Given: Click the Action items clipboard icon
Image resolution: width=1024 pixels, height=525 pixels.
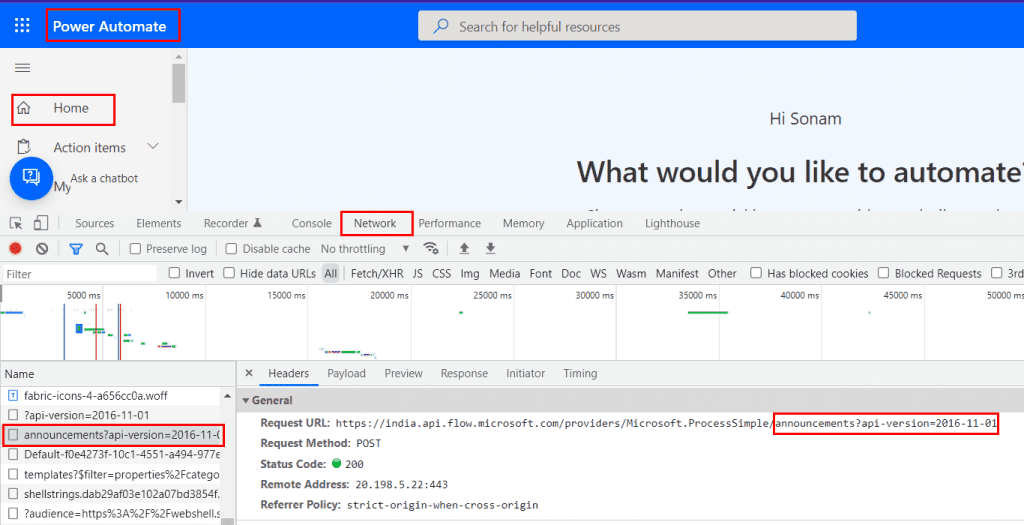Looking at the screenshot, I should pos(24,147).
